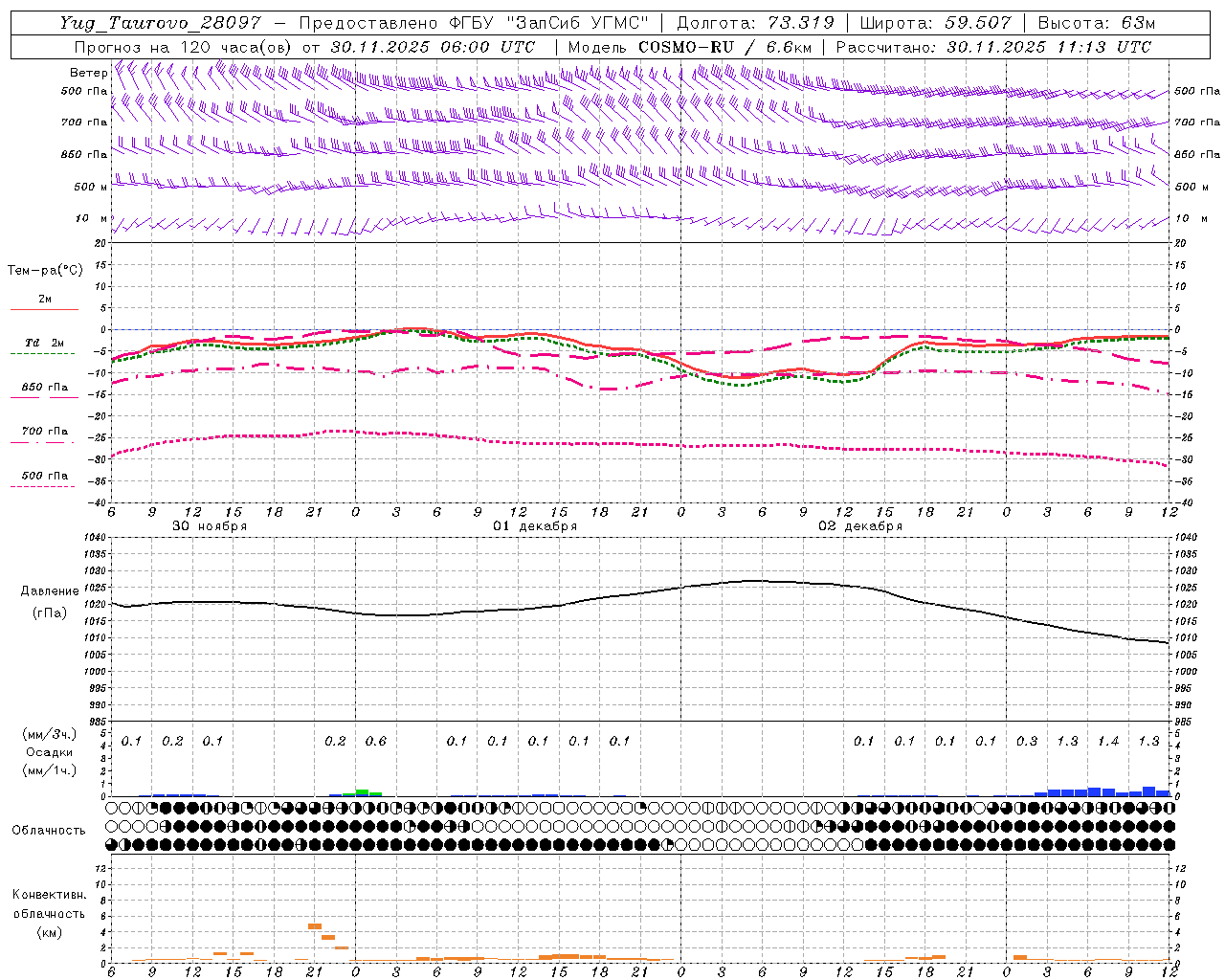
Task: Select the 'Широта: 59.507' header value
Action: 936,23
